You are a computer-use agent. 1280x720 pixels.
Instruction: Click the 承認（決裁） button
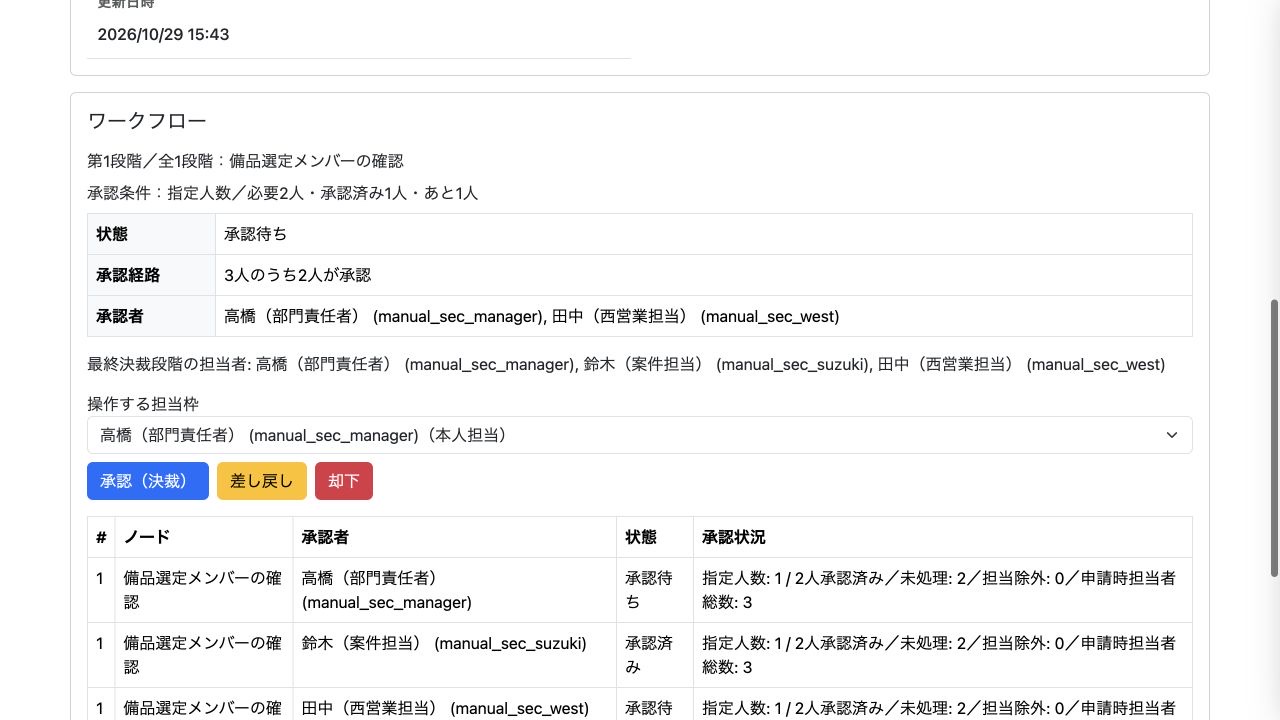click(x=148, y=481)
